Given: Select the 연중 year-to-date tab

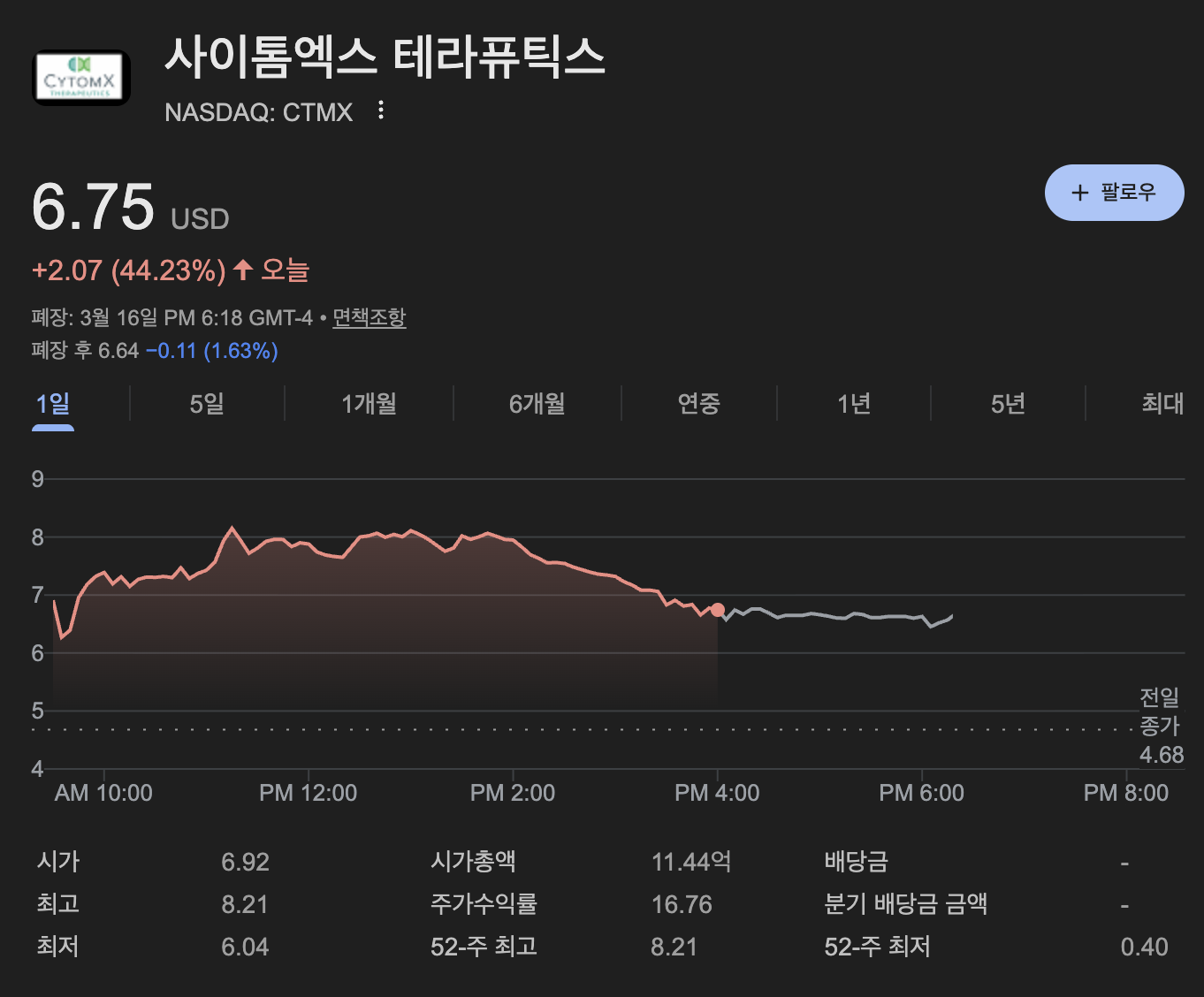Looking at the screenshot, I should (x=698, y=404).
